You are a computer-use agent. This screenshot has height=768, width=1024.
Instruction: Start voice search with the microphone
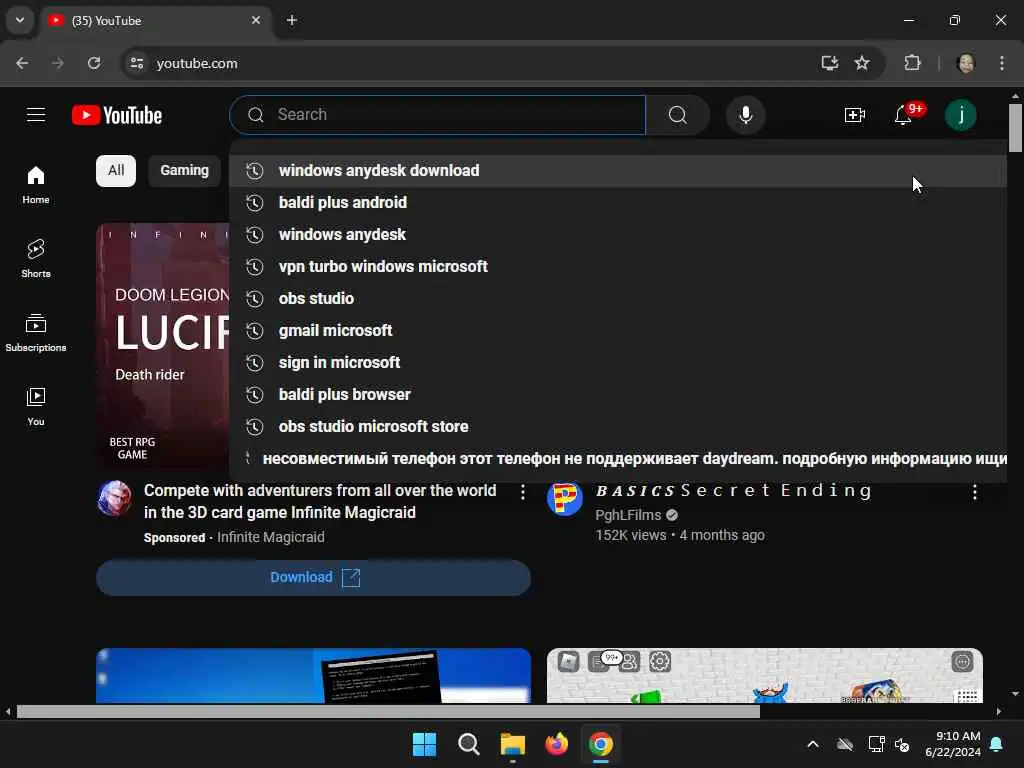745,115
